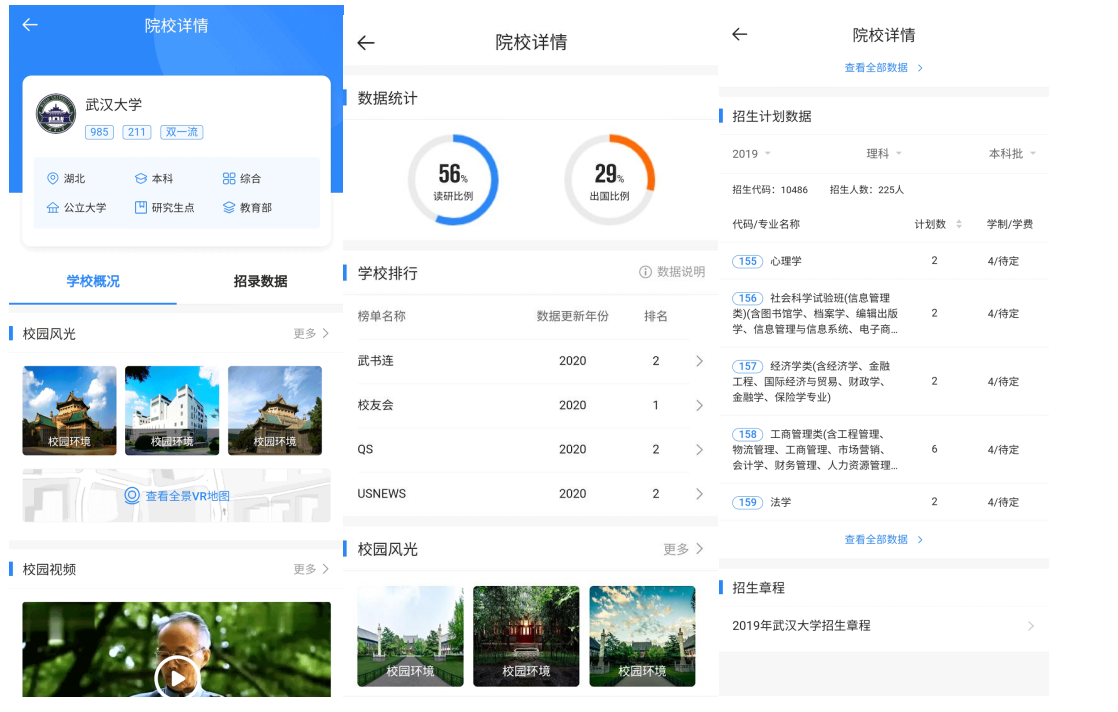Open 更多 for 校园风光 on left screen
The image size is (1118, 712).
click(x=311, y=334)
